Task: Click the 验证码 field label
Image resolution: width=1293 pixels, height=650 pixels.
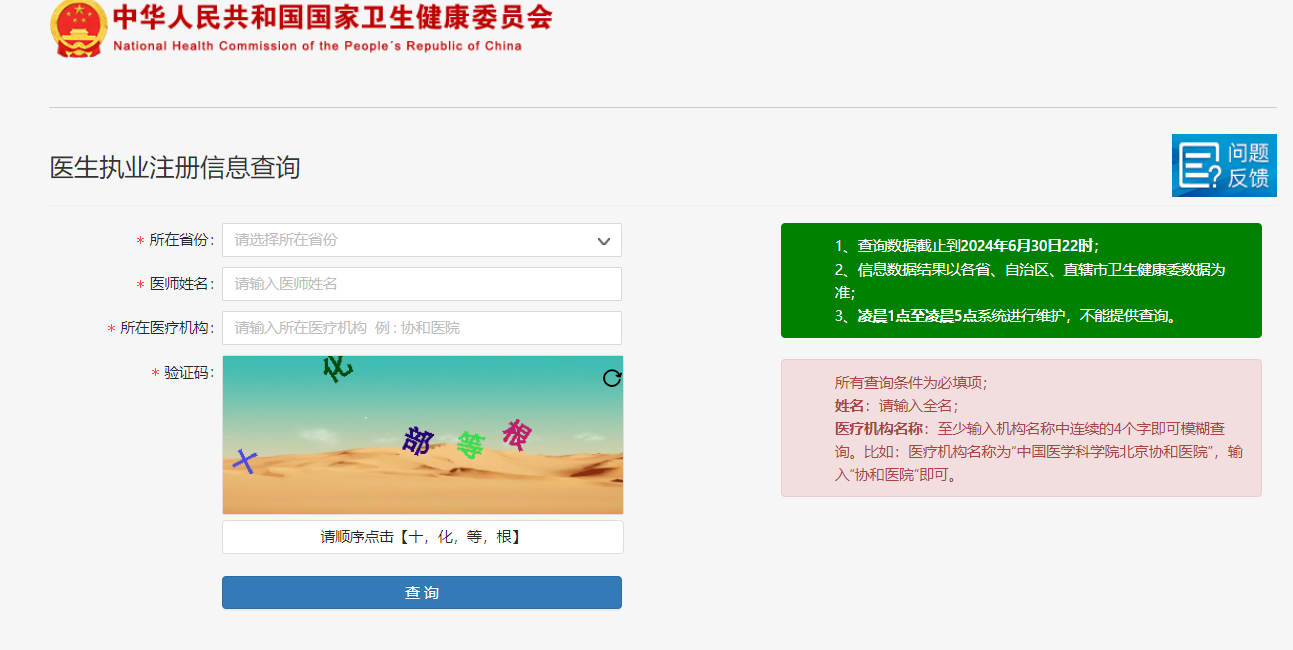Action: [188, 373]
